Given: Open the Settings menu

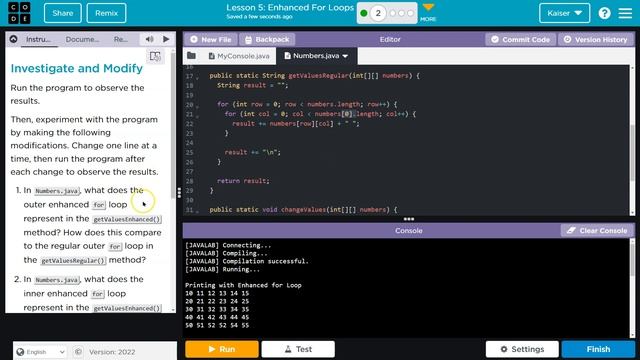Looking at the screenshot, I should [x=522, y=349].
